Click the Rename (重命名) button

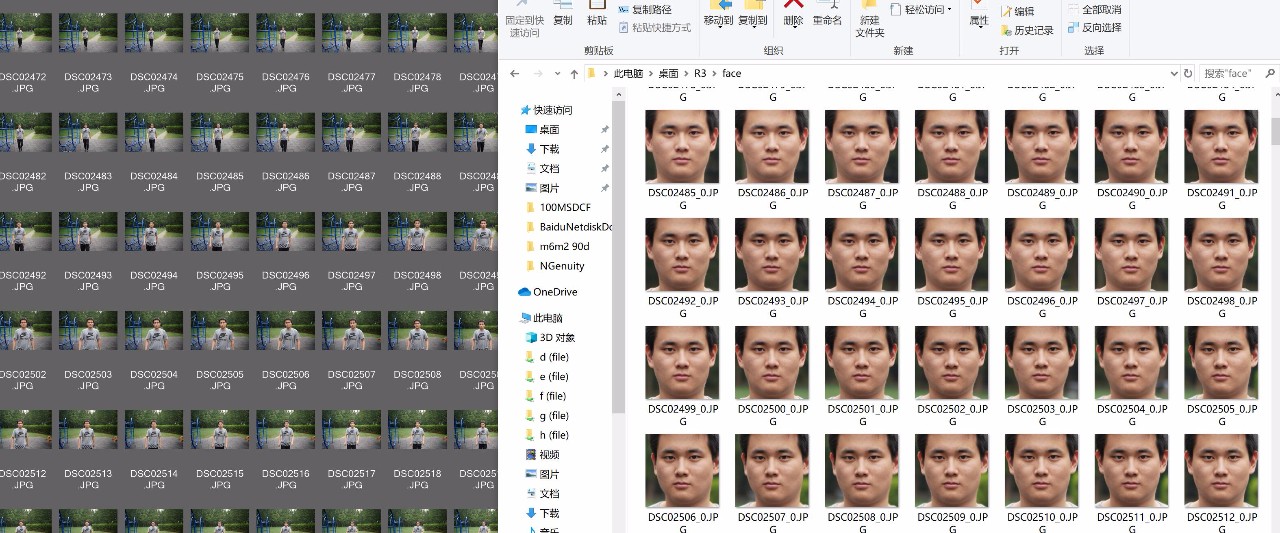pyautogui.click(x=827, y=14)
